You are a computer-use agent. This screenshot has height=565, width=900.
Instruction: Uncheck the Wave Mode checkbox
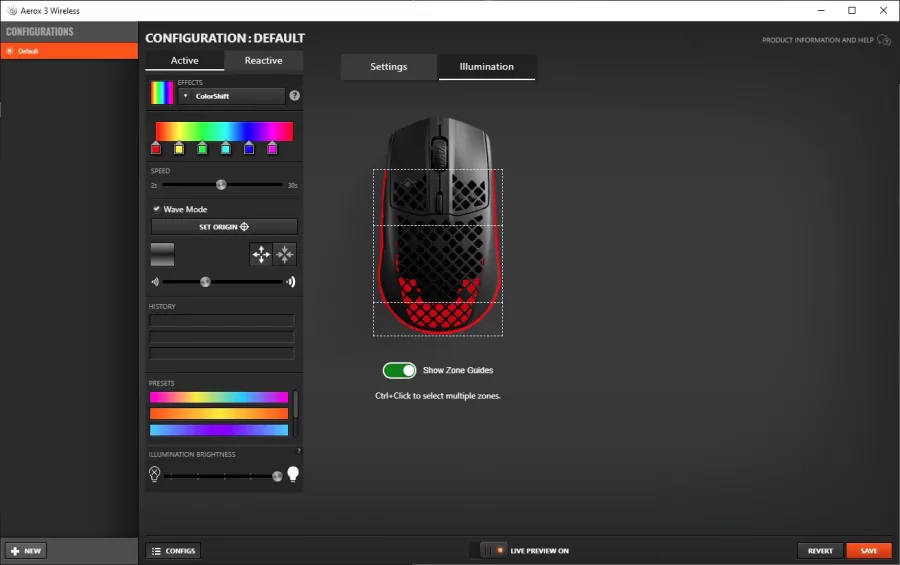point(156,209)
